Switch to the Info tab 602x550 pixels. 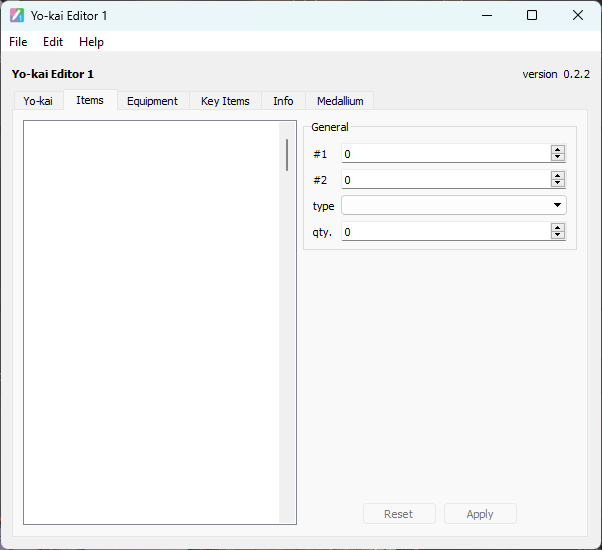283,101
